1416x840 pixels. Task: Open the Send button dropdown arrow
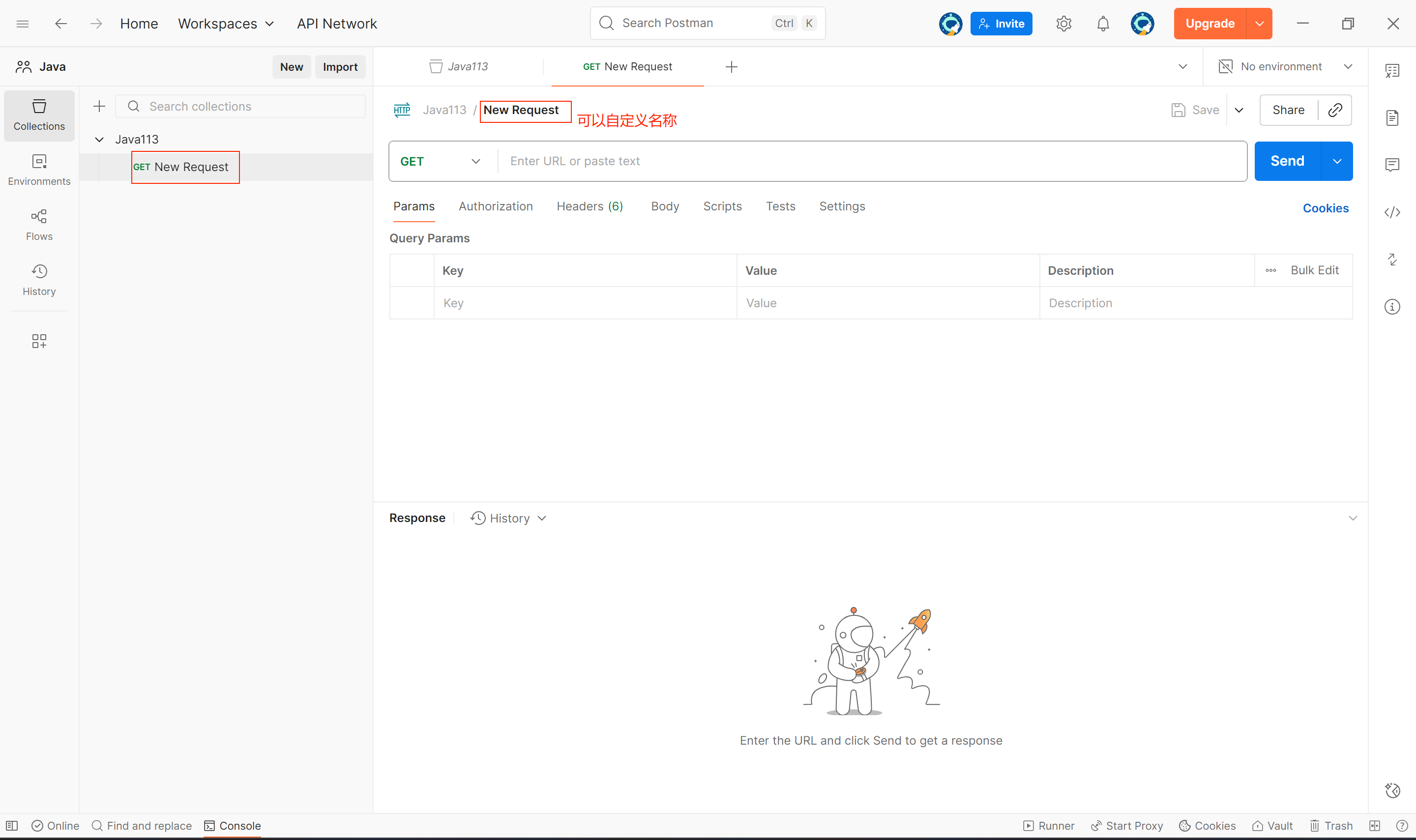coord(1337,161)
